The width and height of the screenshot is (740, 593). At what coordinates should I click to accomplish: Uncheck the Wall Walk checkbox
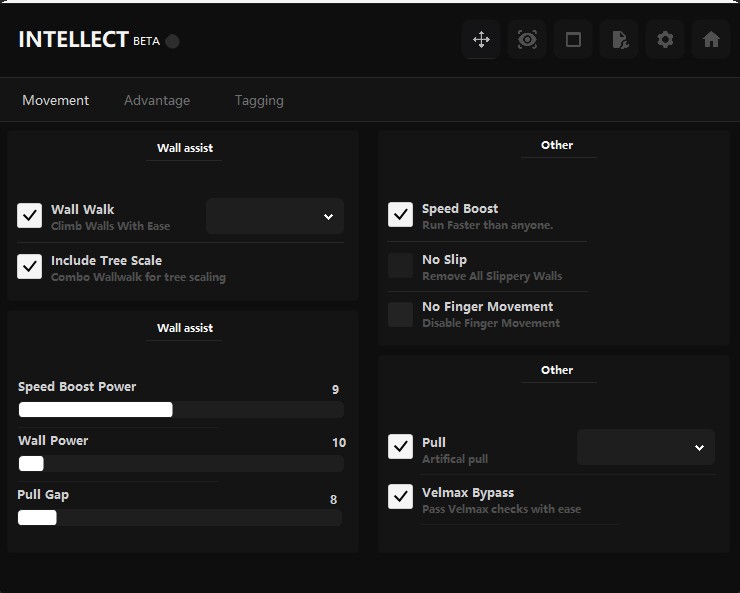30,216
